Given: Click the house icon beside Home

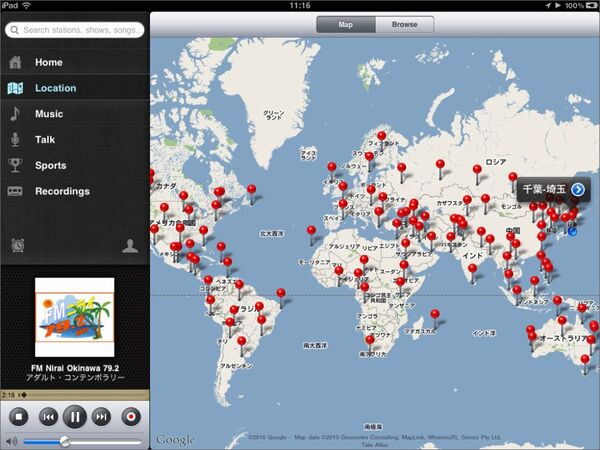Looking at the screenshot, I should pyautogui.click(x=15, y=62).
